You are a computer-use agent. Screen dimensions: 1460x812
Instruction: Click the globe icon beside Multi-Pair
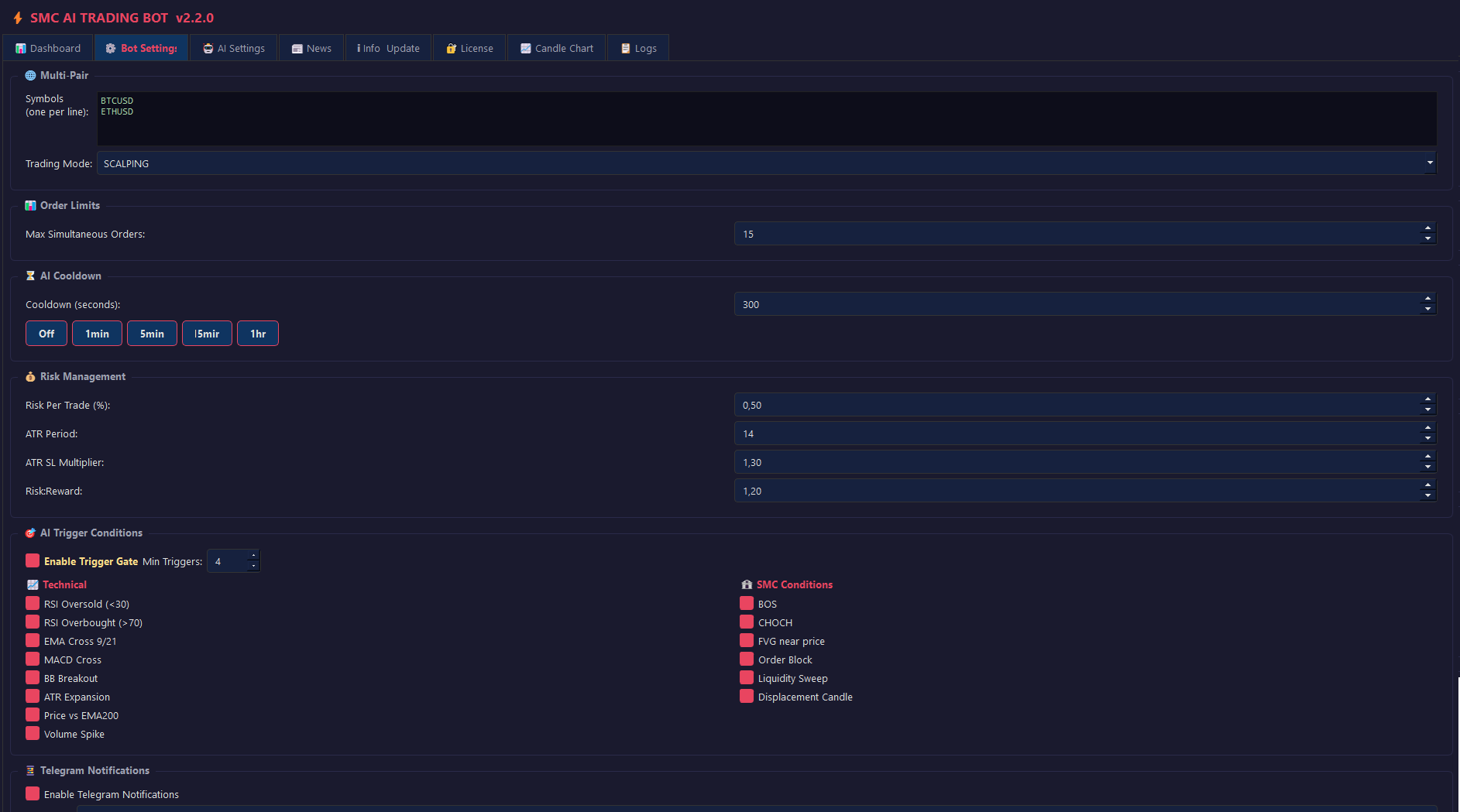pyautogui.click(x=30, y=75)
